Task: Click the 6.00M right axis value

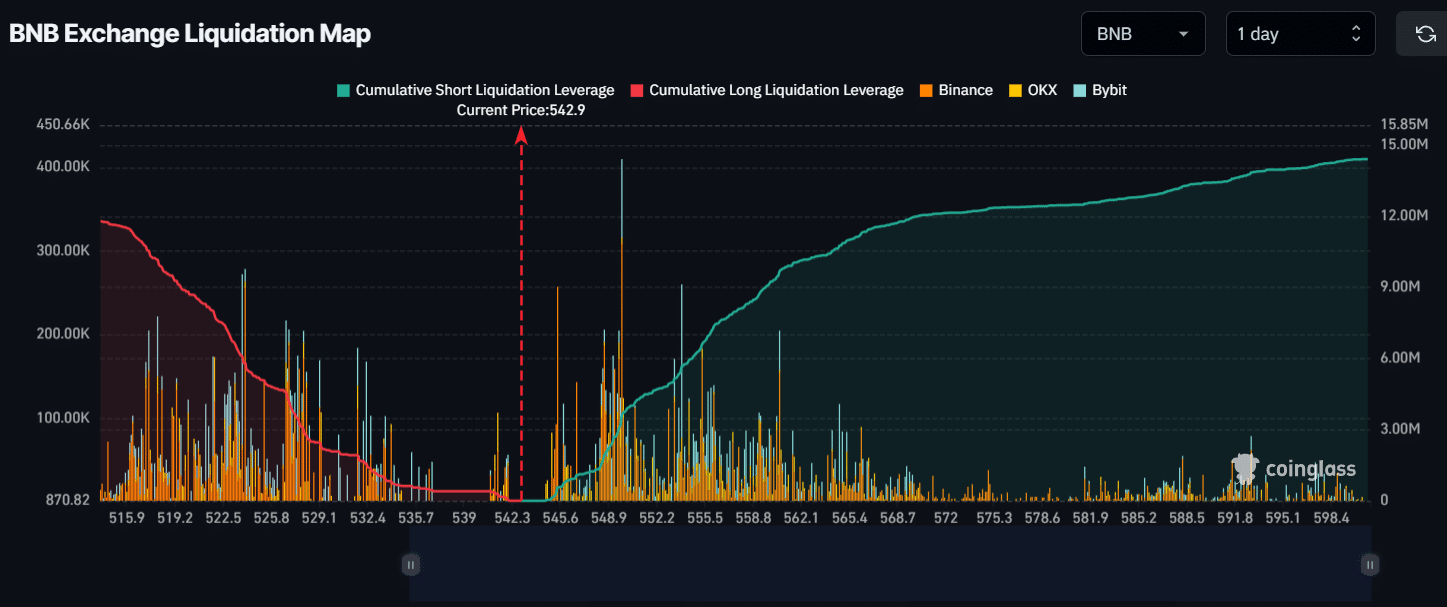Action: click(x=1400, y=358)
